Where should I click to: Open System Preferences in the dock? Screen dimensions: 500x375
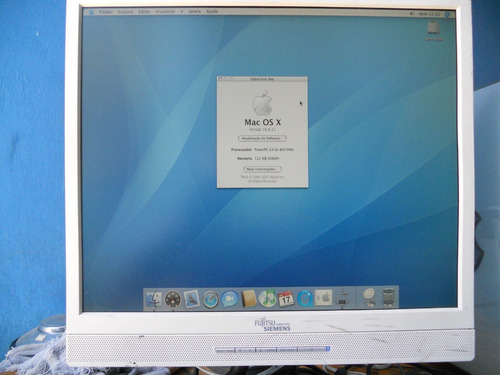click(324, 298)
